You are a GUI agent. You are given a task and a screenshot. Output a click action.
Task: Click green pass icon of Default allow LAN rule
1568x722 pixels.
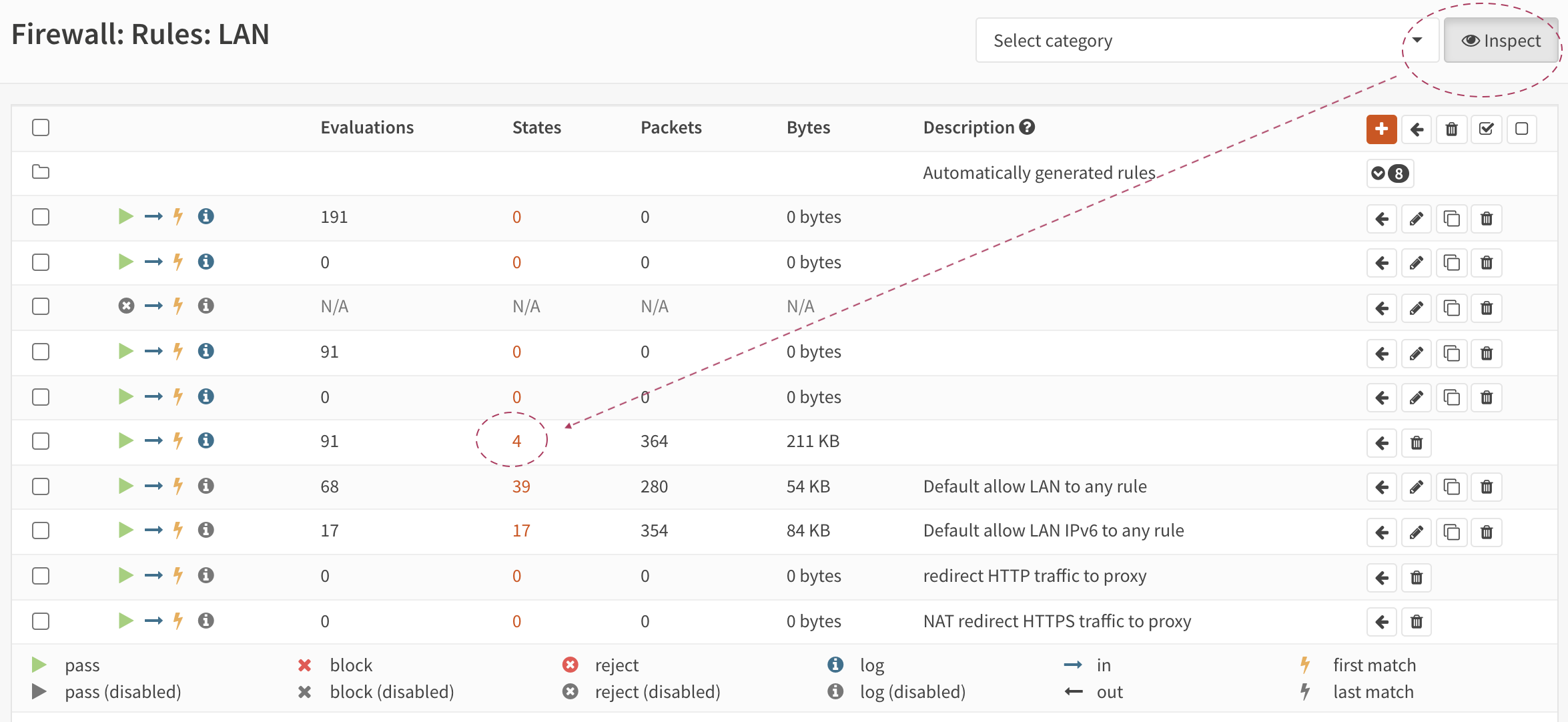point(125,486)
